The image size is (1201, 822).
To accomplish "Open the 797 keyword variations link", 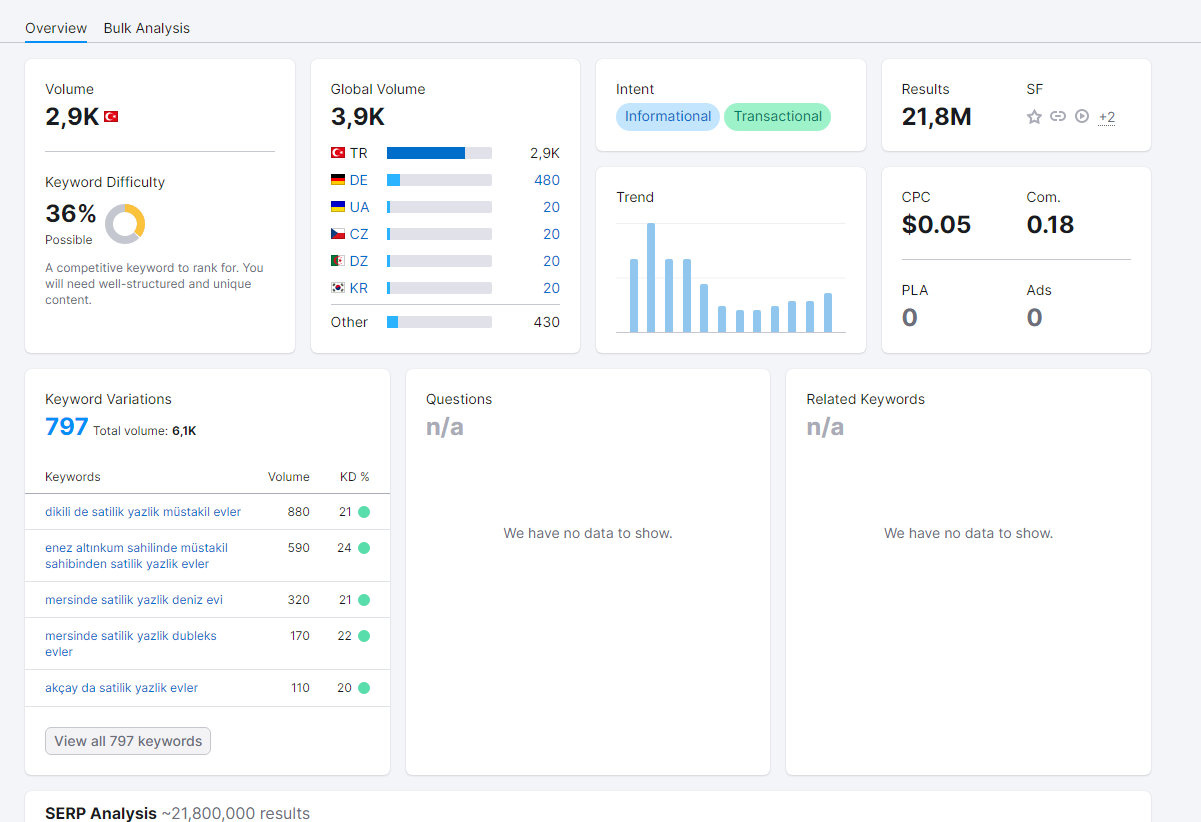I will pos(67,427).
